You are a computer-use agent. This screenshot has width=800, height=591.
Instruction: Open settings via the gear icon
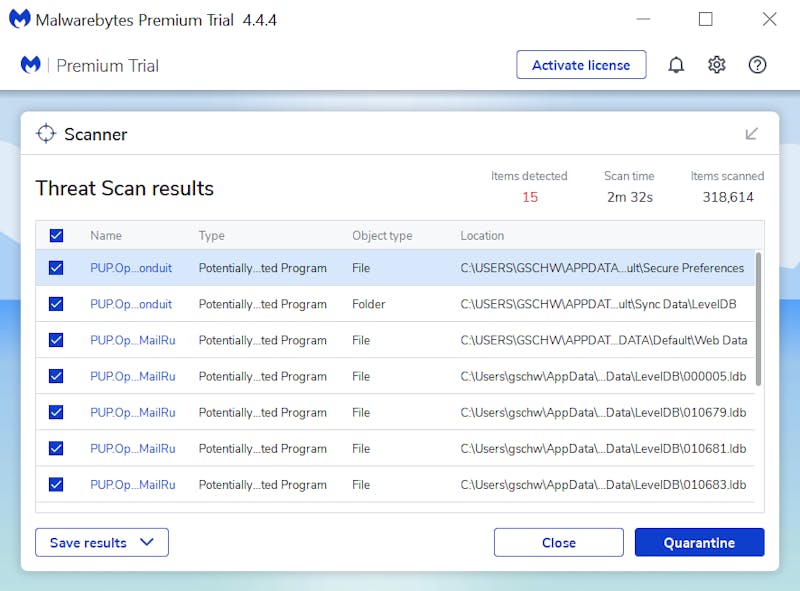(x=717, y=65)
